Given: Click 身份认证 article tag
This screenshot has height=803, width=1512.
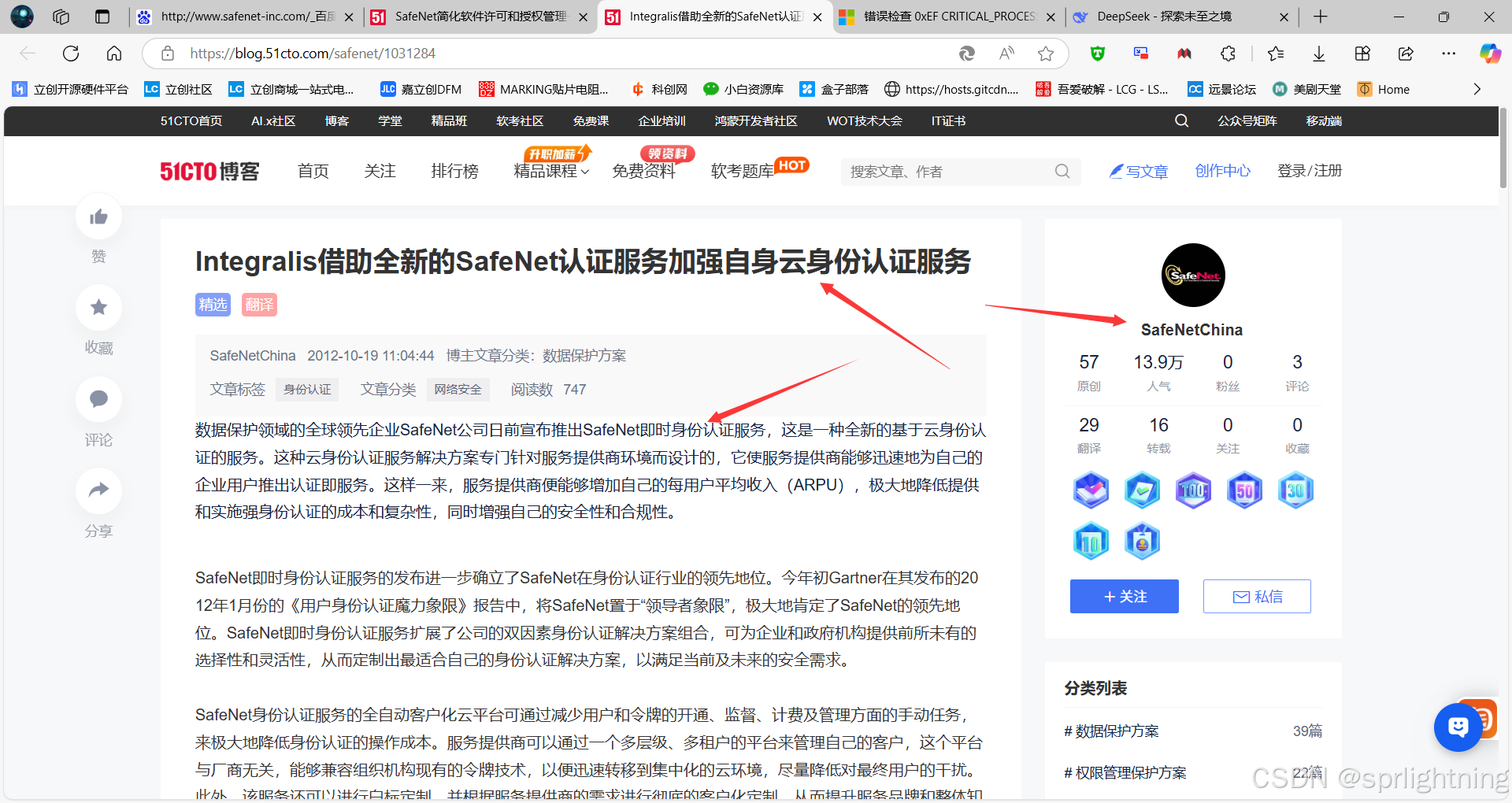Looking at the screenshot, I should pos(307,389).
